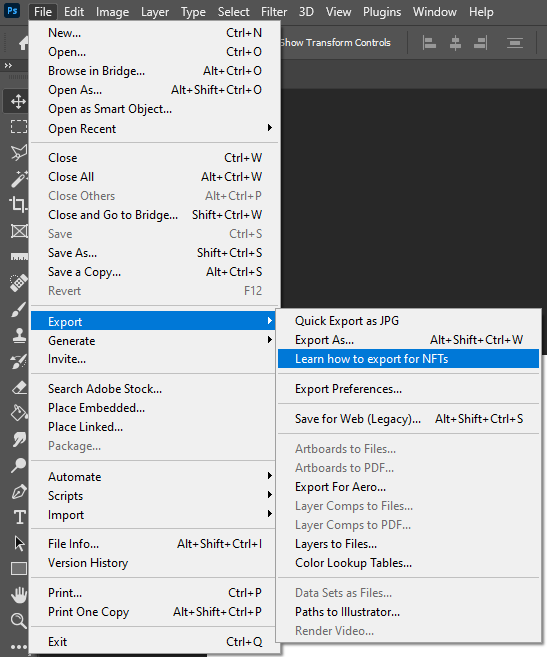Click the Align horizontal centers icon
The image size is (547, 657).
click(x=455, y=43)
